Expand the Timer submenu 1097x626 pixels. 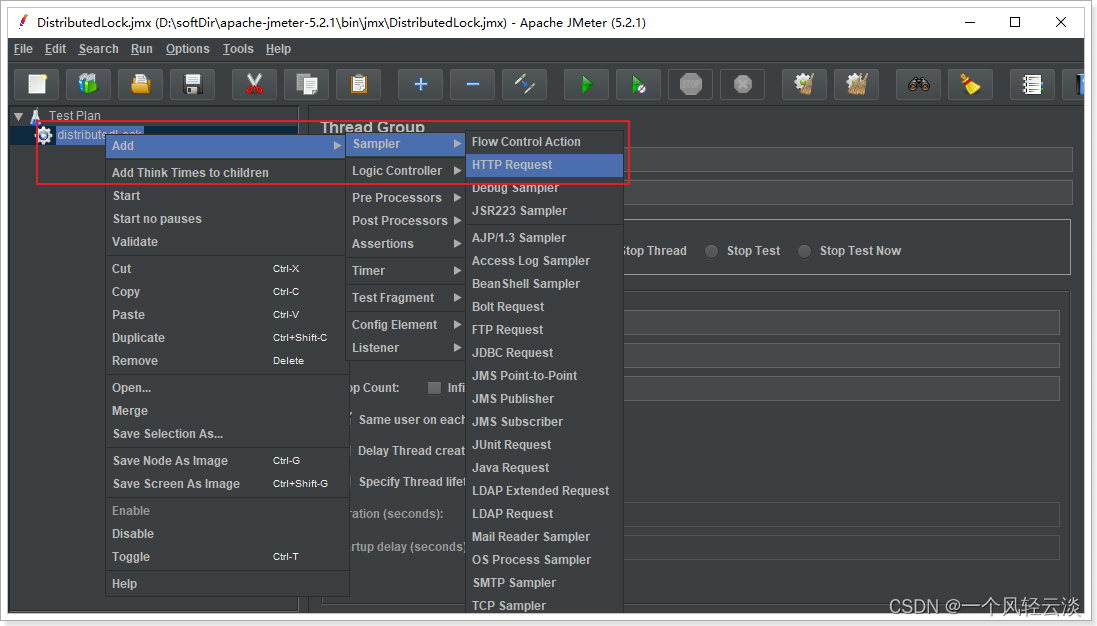(x=406, y=271)
